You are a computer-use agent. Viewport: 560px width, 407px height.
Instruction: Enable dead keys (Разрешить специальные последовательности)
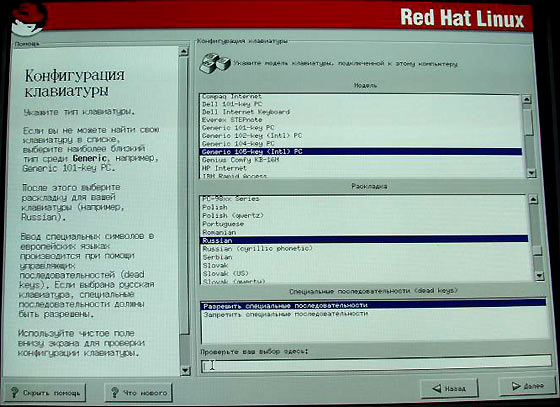pos(374,306)
